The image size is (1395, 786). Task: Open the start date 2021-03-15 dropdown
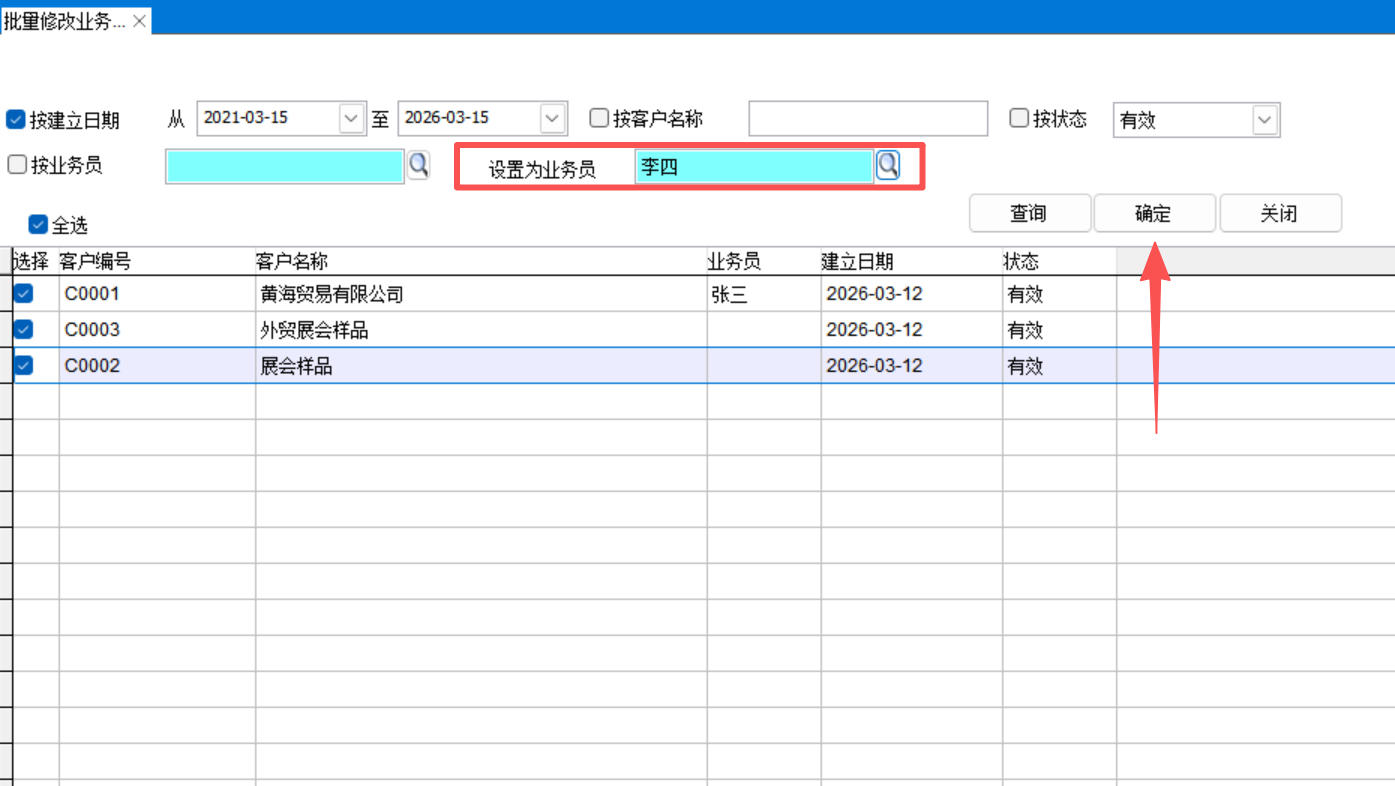[x=351, y=119]
